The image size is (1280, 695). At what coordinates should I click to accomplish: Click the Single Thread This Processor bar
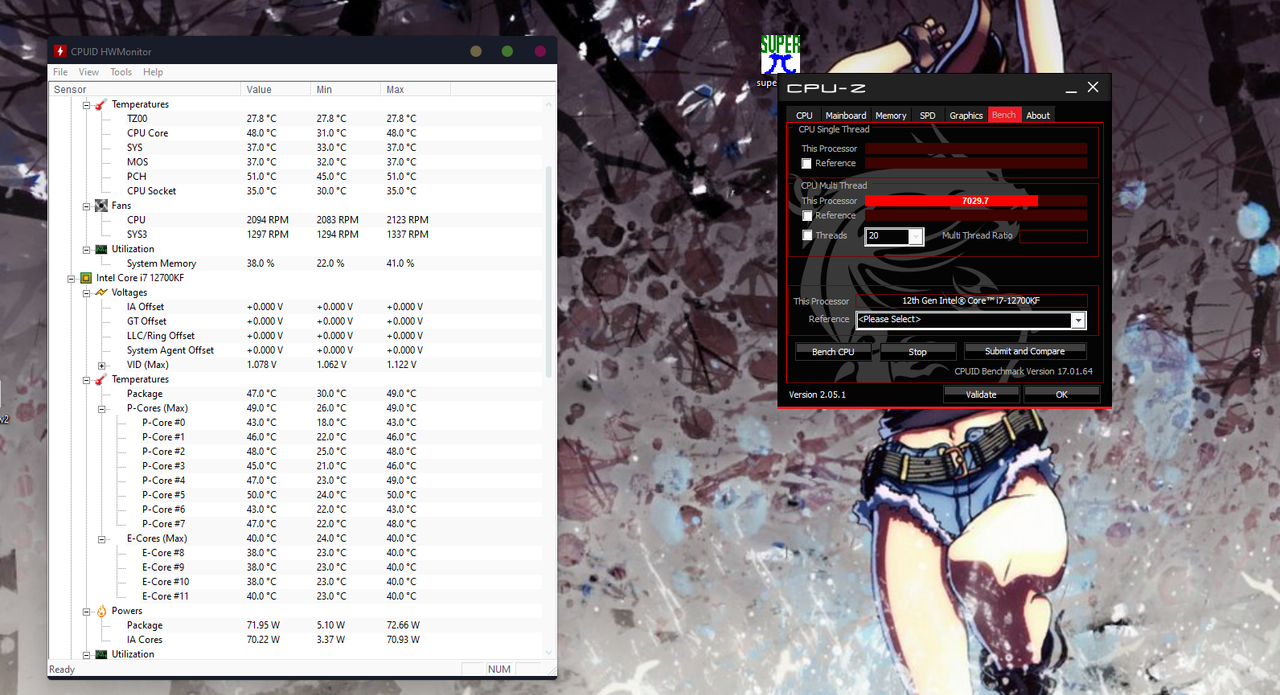976,149
